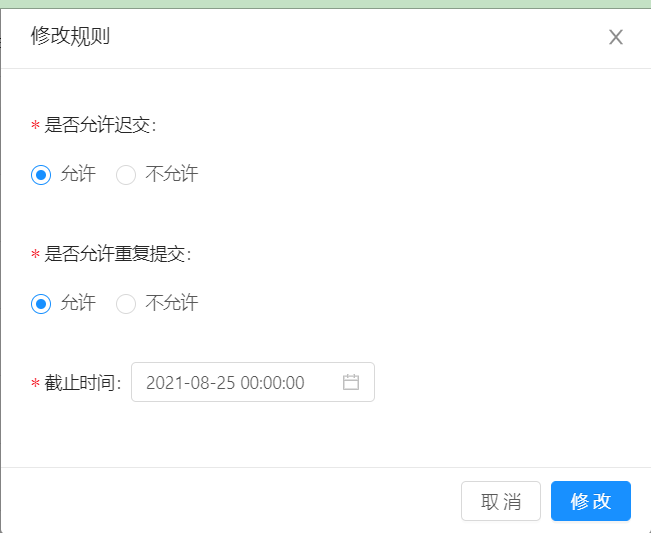Confirm the rule with the blue 修改 button

tap(591, 501)
